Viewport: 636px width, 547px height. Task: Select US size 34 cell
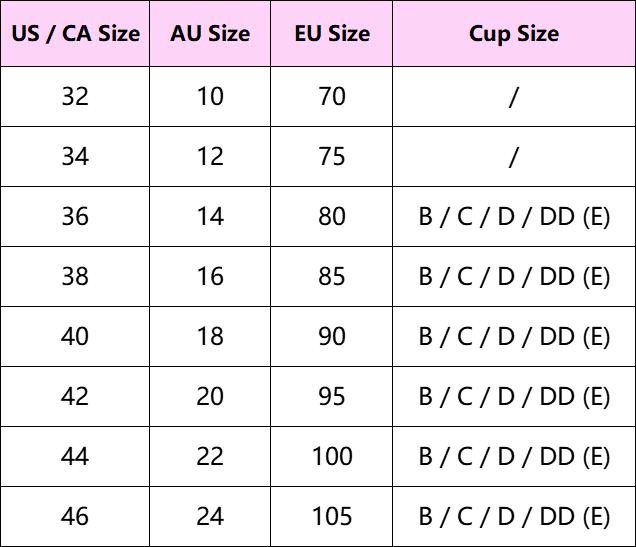[75, 157]
